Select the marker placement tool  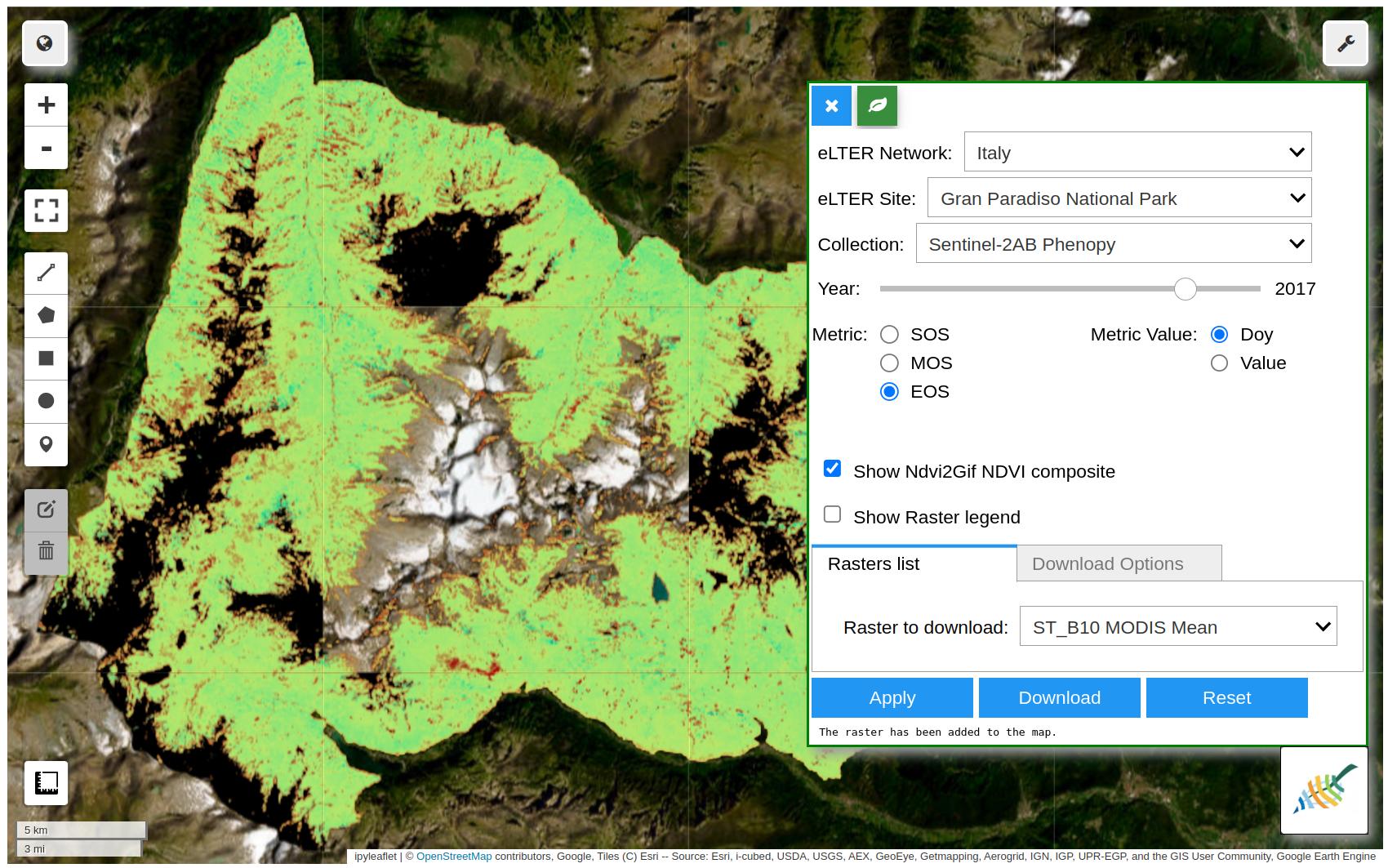46,444
